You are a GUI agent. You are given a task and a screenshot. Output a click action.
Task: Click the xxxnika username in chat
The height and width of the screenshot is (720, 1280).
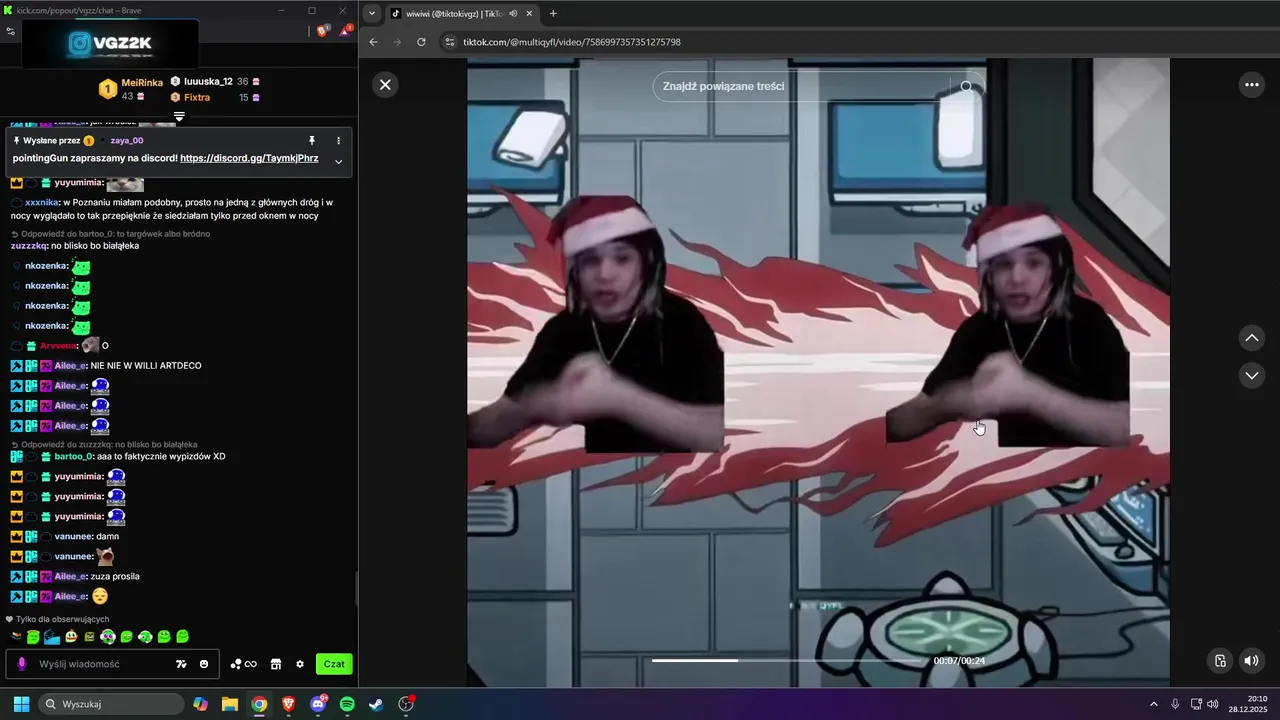[x=42, y=202]
